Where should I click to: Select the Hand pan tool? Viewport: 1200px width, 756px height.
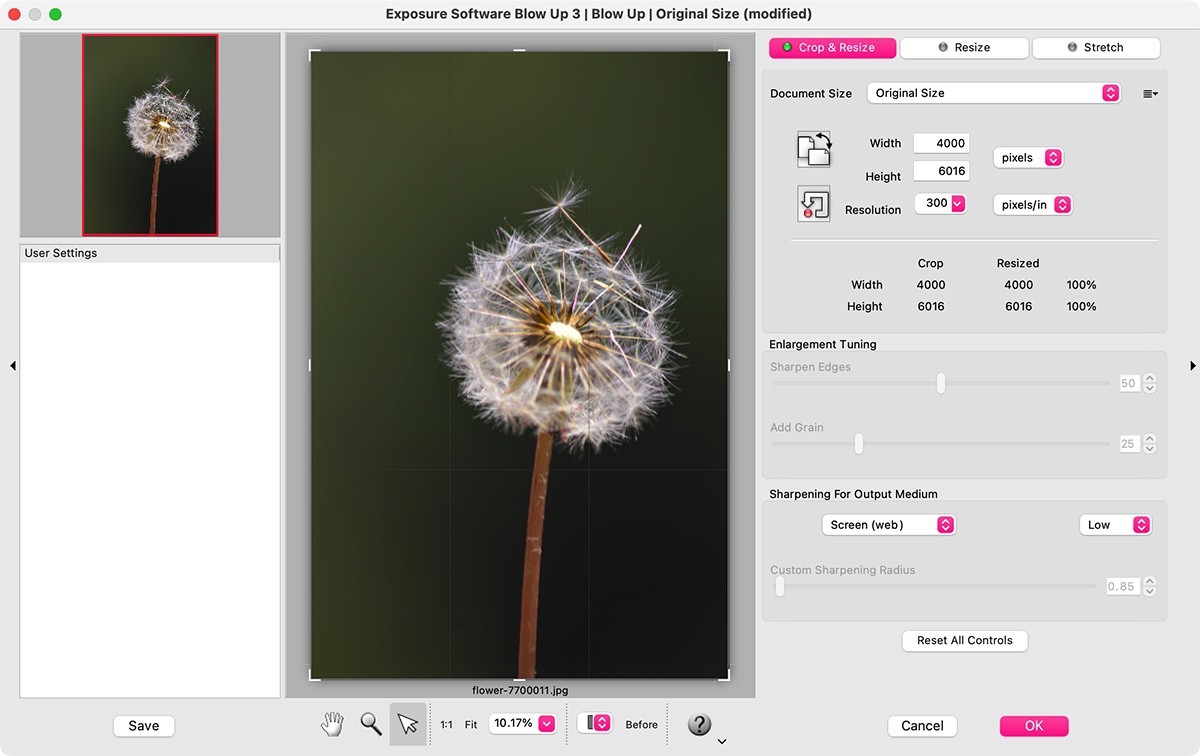(x=332, y=724)
